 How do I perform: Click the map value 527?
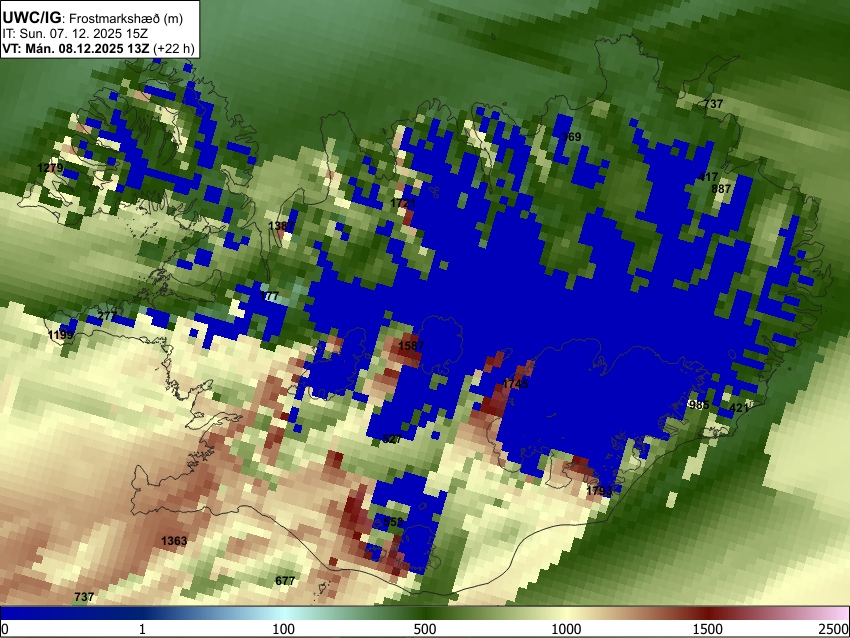tap(392, 439)
